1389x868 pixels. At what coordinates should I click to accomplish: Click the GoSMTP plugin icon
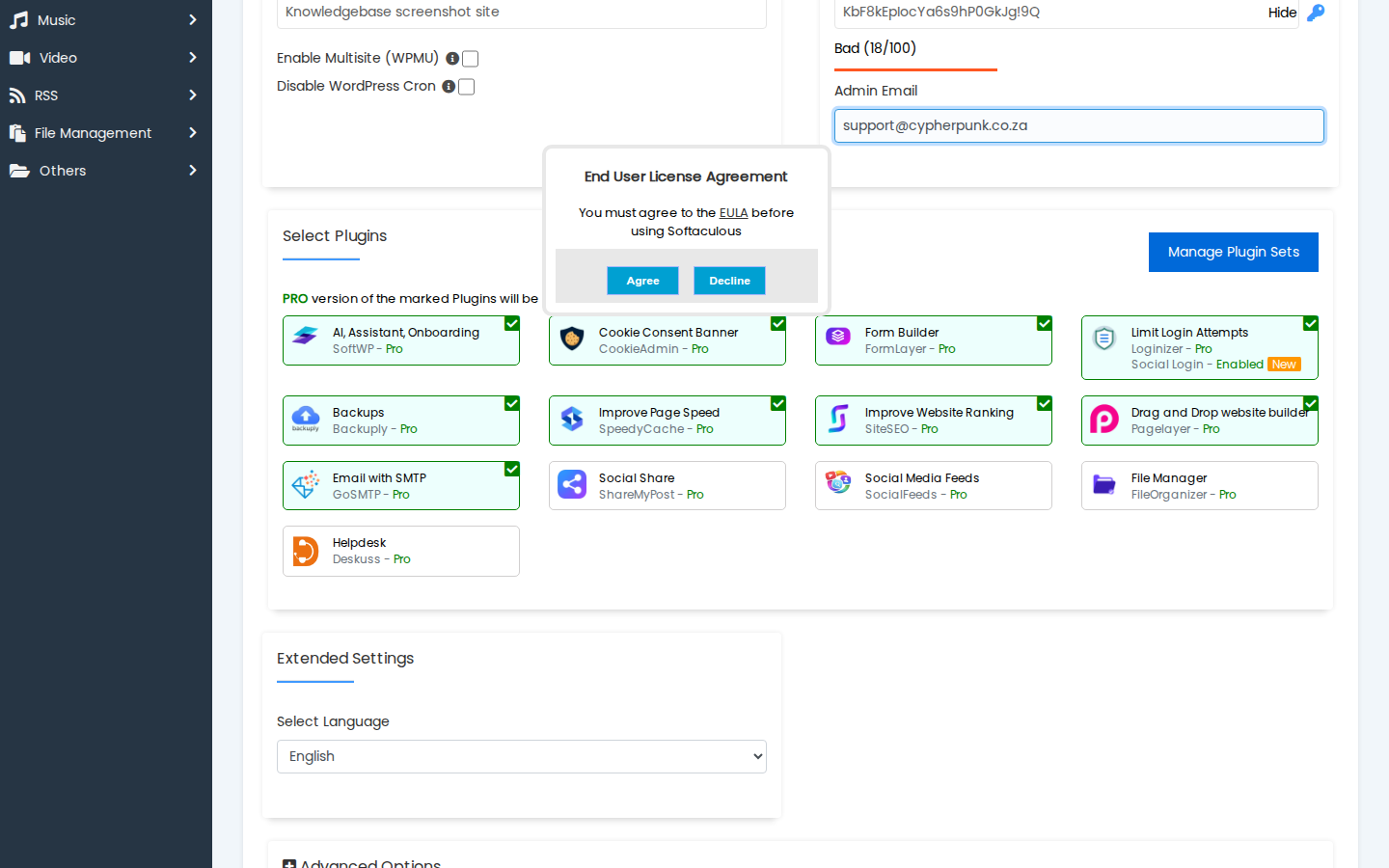[306, 484]
